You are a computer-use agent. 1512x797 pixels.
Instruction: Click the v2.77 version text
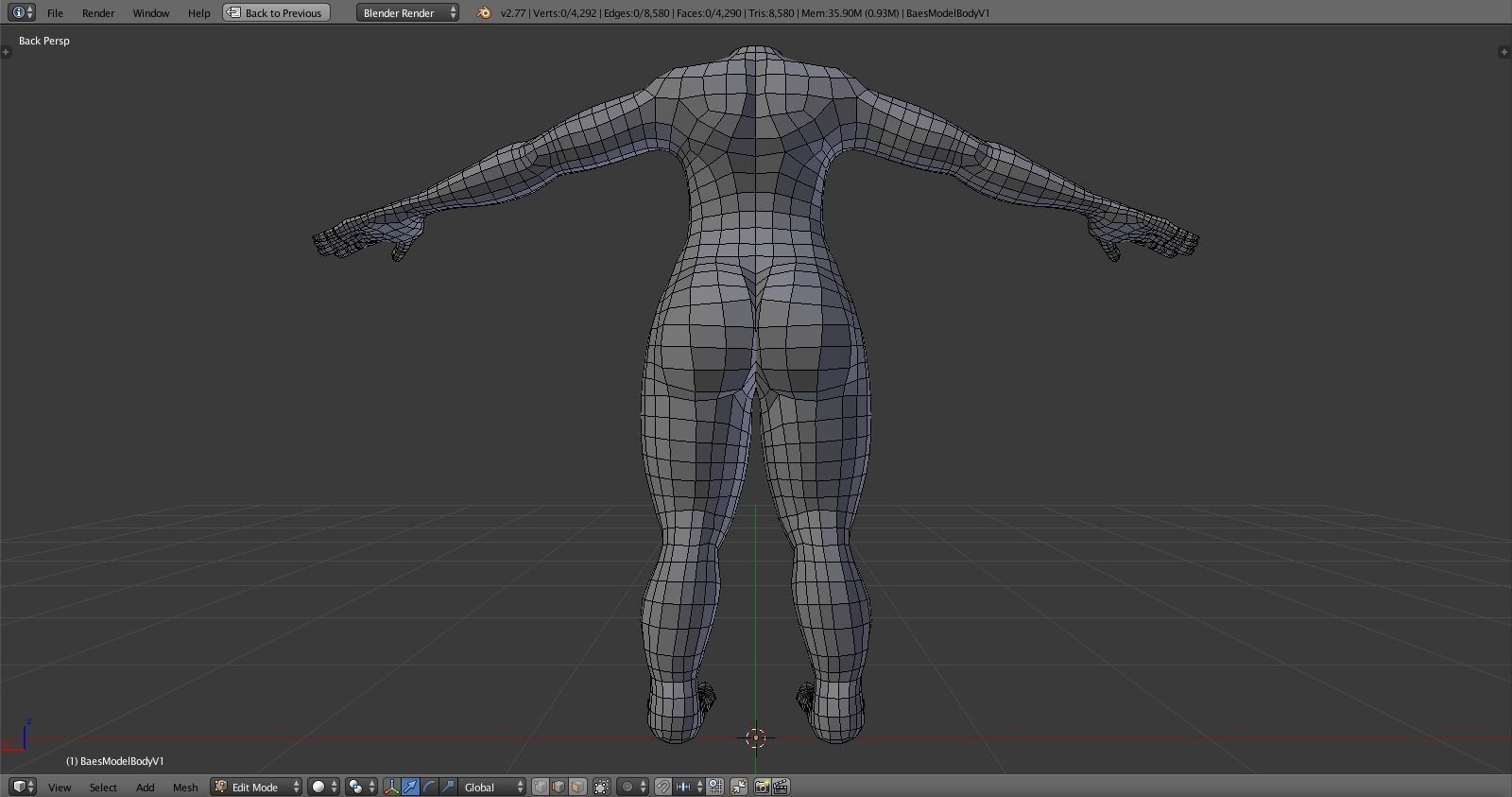(513, 13)
